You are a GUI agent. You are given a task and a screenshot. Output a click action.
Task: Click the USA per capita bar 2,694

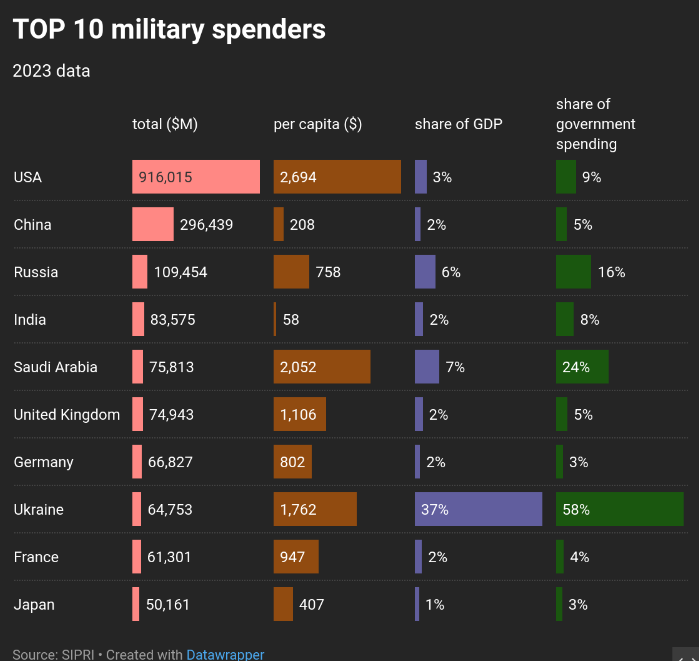click(337, 177)
